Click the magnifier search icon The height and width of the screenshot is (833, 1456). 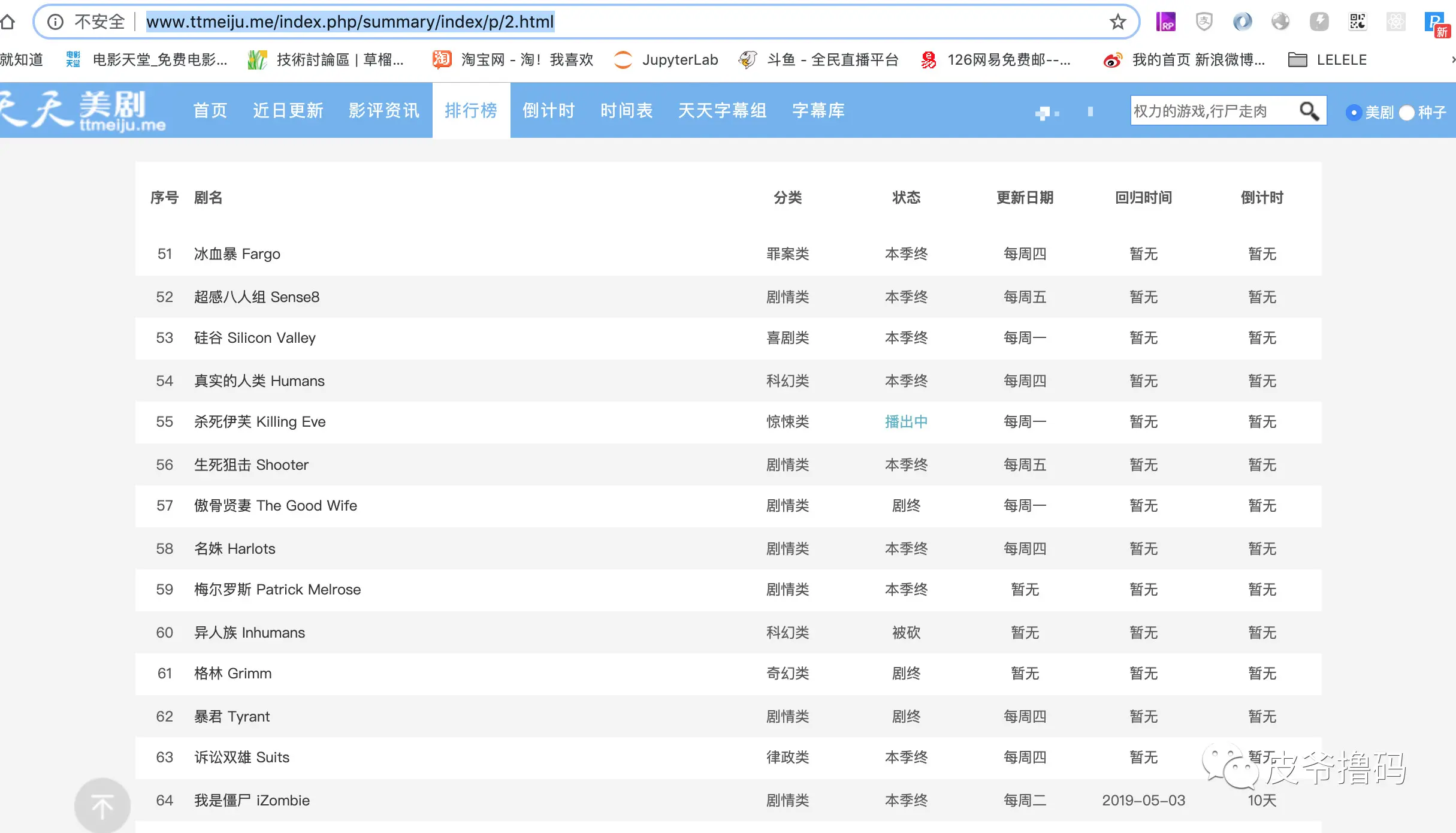pyautogui.click(x=1309, y=111)
